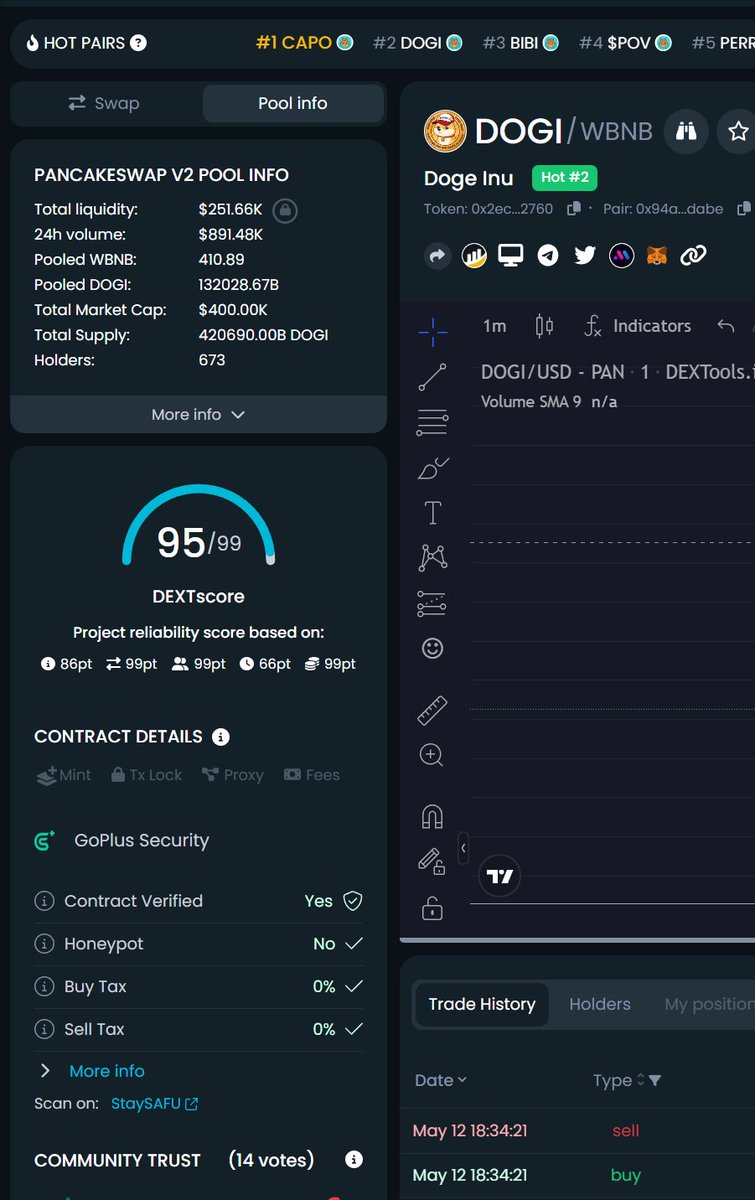Click the GoPlus Security logo
The width and height of the screenshot is (755, 1200).
(45, 841)
